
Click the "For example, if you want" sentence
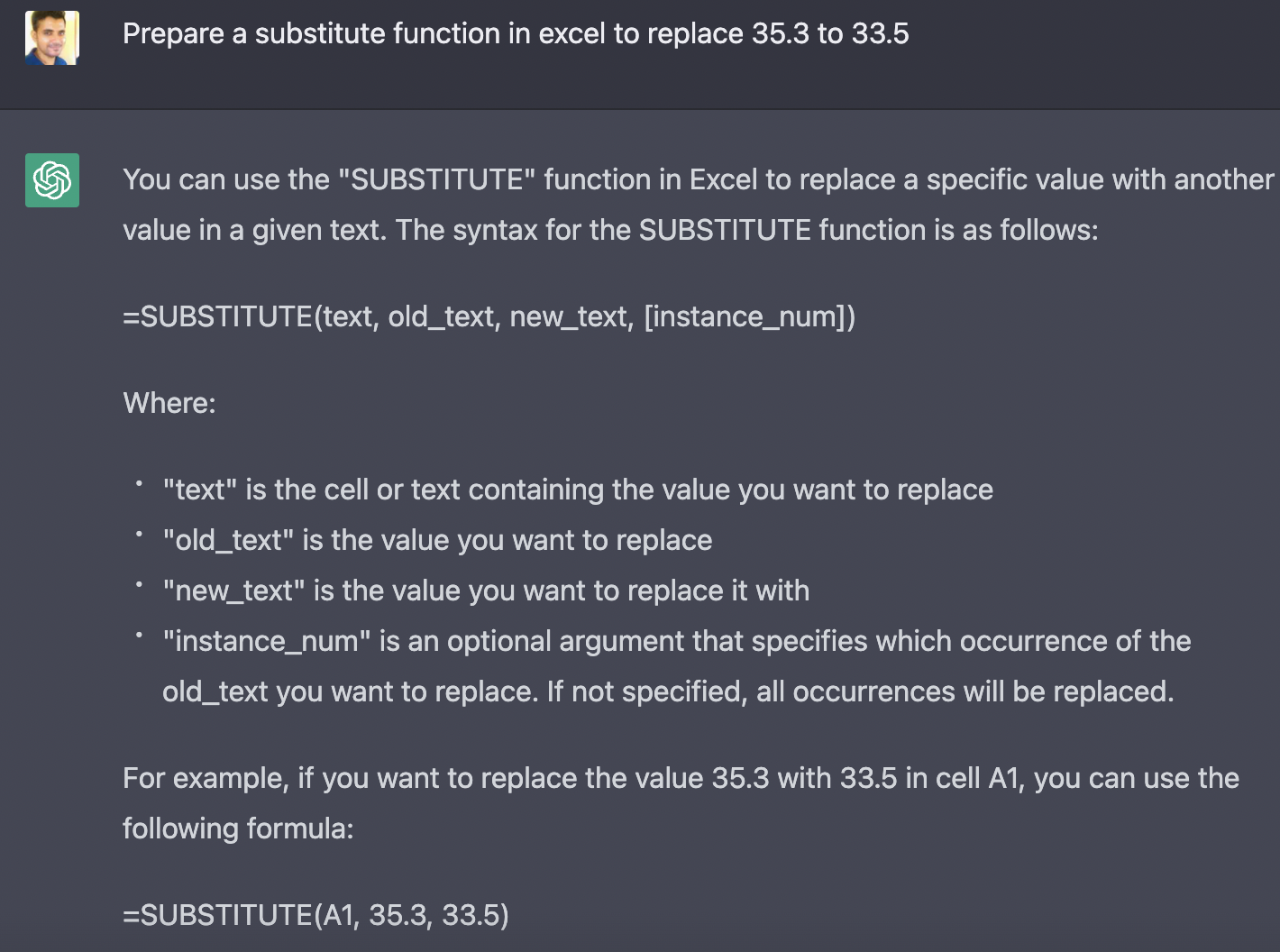click(x=681, y=778)
